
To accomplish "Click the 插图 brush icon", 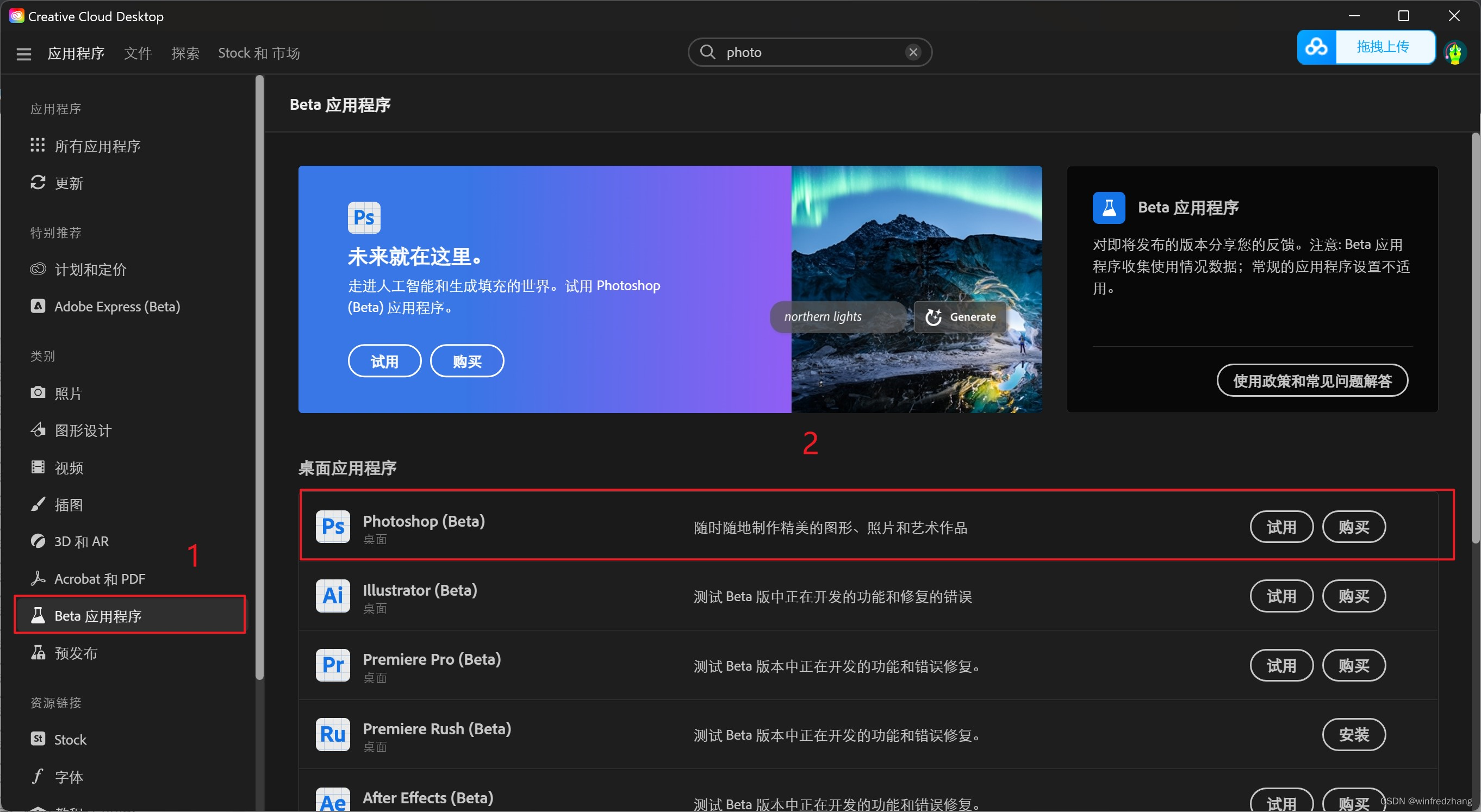I will point(38,504).
